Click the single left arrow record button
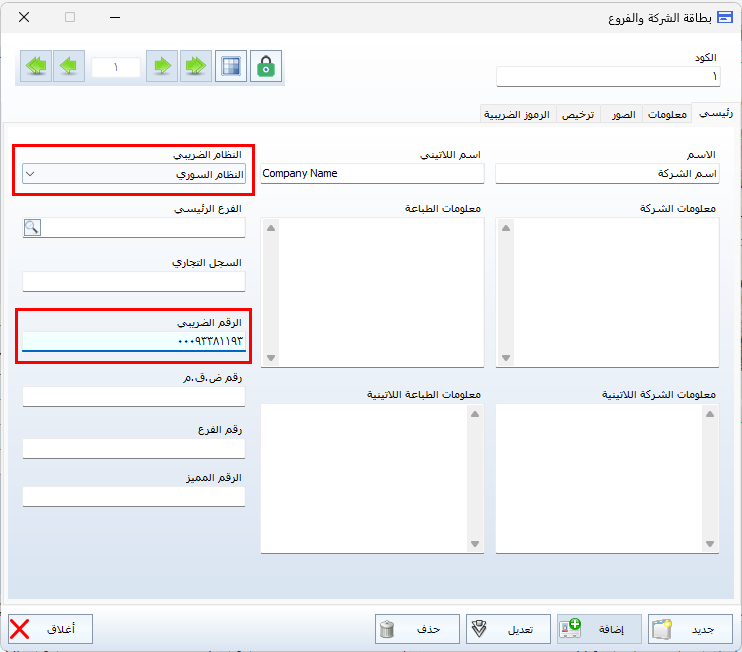Viewport: 742px width, 652px height. (68, 66)
